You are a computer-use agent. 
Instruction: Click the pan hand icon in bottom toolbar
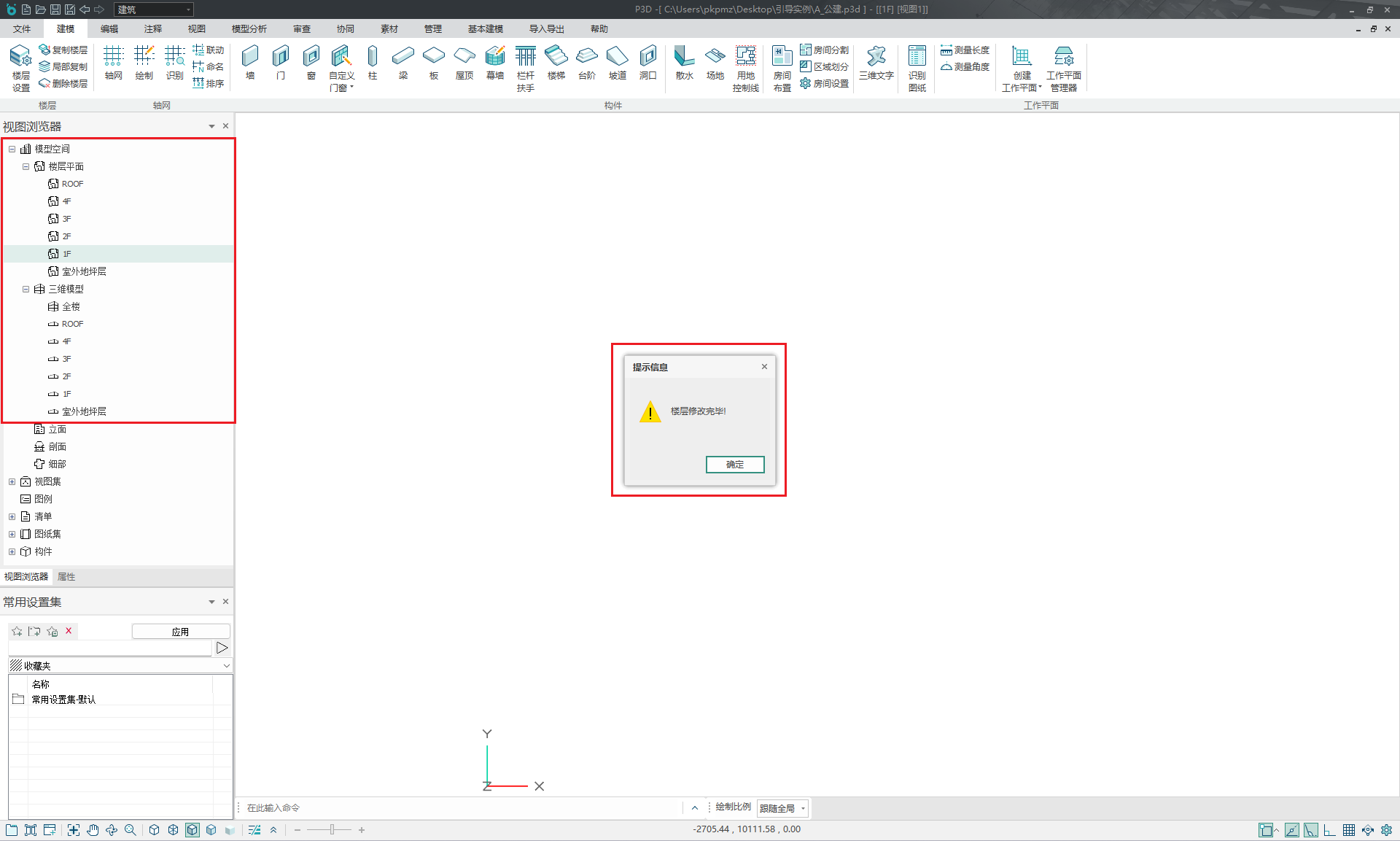point(93,830)
